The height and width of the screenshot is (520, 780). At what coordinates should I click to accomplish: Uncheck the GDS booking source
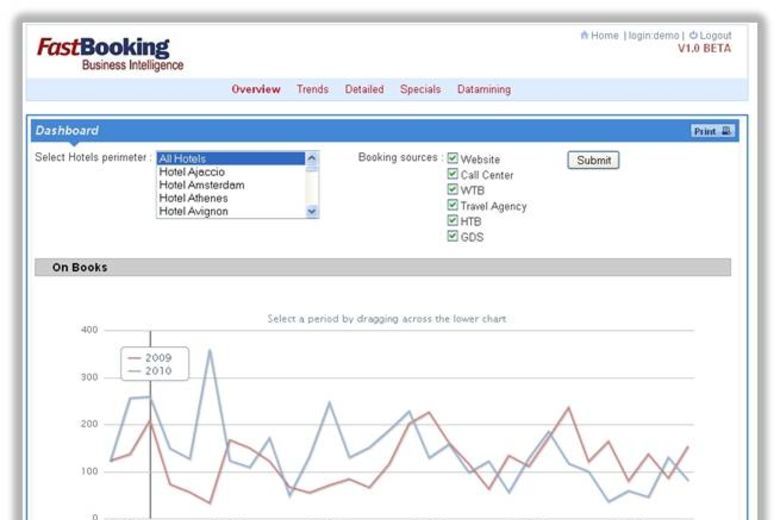452,235
